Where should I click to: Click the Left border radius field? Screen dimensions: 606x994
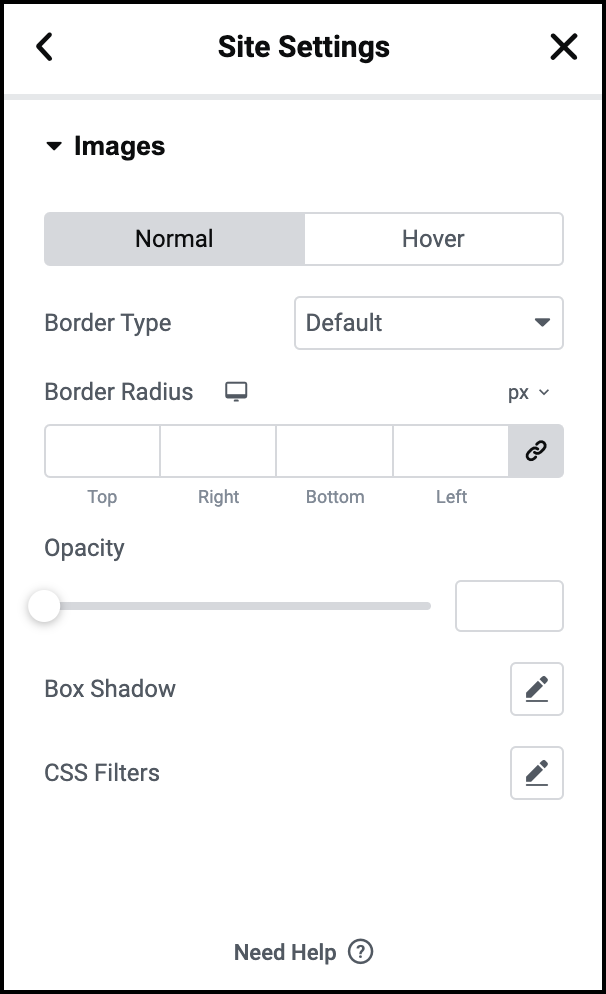click(x=451, y=451)
